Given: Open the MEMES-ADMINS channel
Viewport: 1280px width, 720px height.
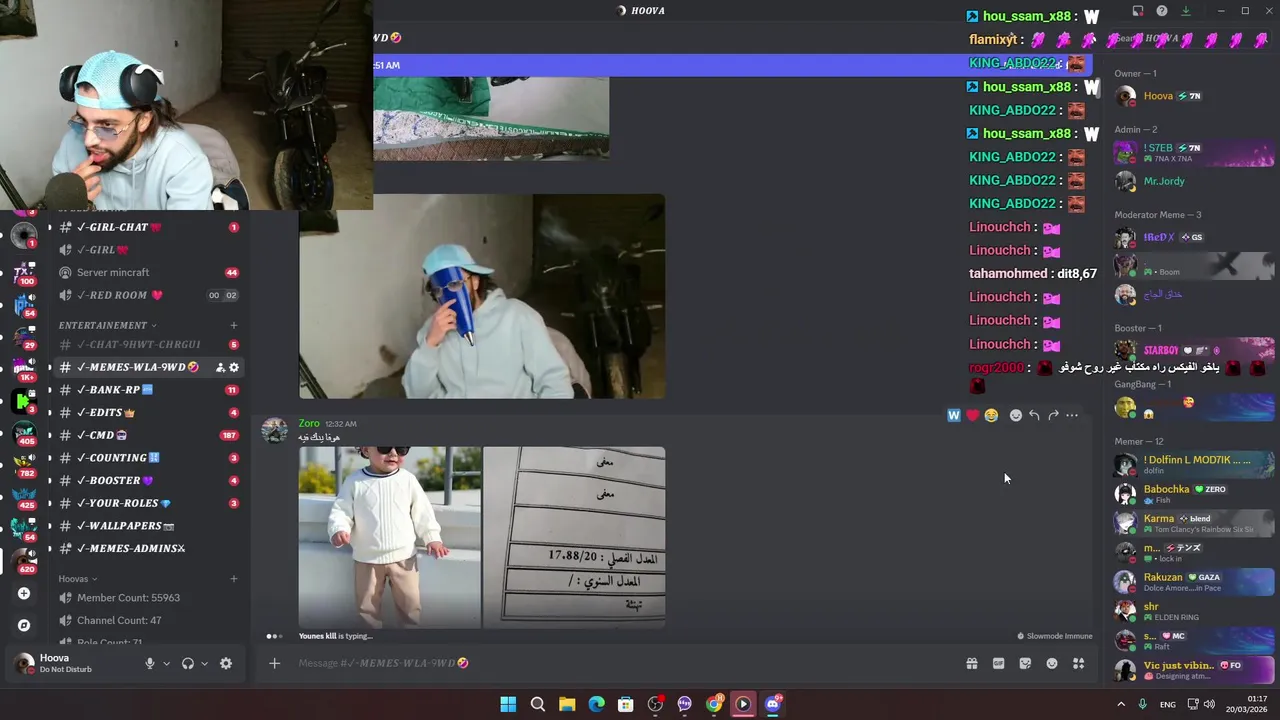Looking at the screenshot, I should pyautogui.click(x=148, y=548).
